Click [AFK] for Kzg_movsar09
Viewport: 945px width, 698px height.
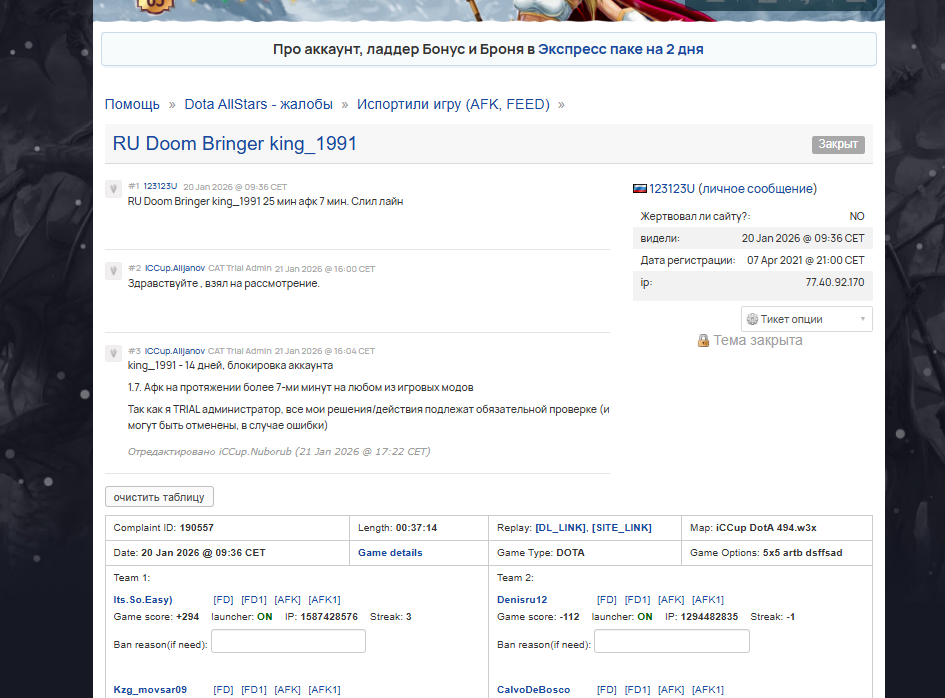287,690
